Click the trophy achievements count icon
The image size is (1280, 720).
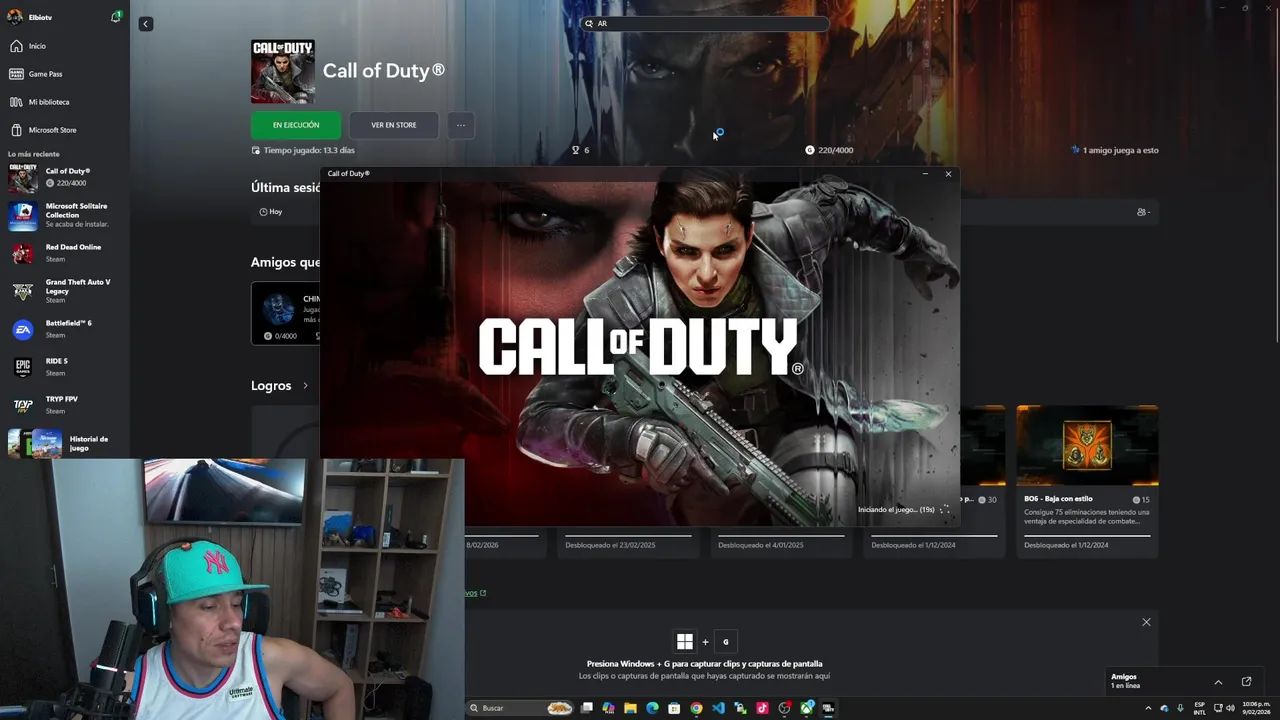[576, 150]
